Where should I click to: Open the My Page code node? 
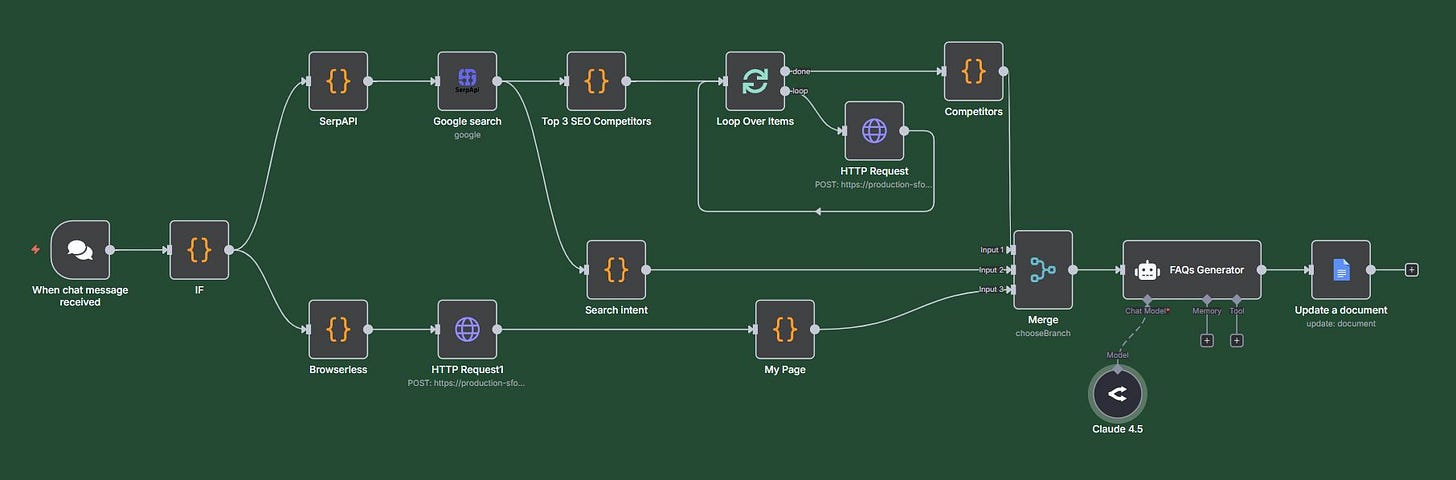click(x=785, y=329)
